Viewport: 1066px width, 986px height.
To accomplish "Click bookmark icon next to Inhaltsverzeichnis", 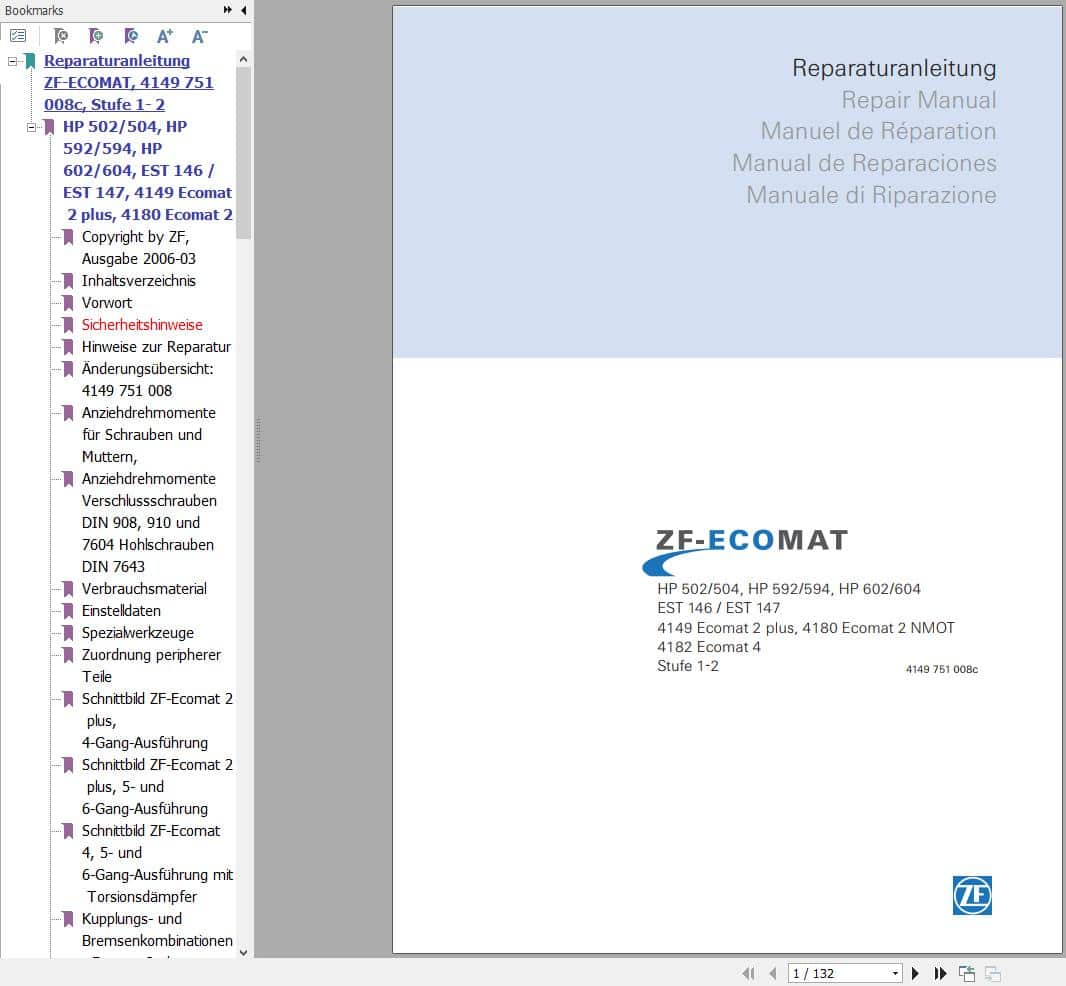I will (x=68, y=281).
